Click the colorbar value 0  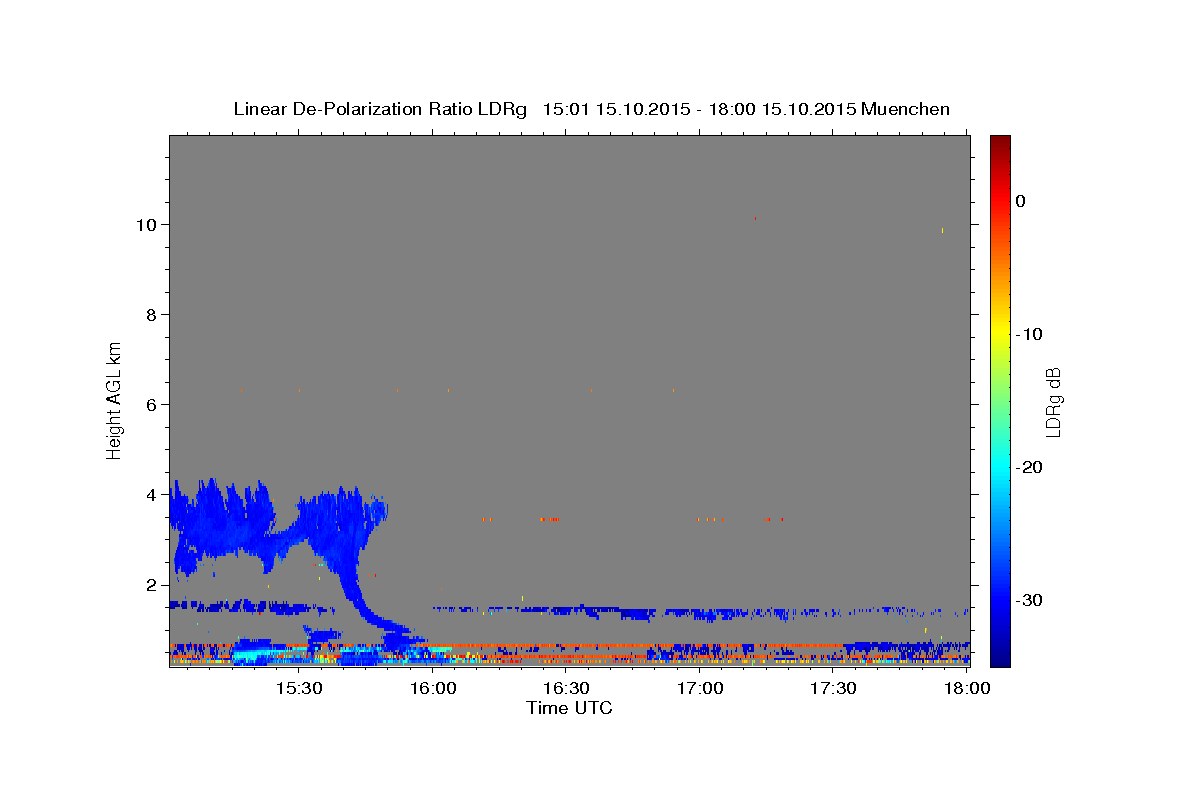pyautogui.click(x=1021, y=201)
